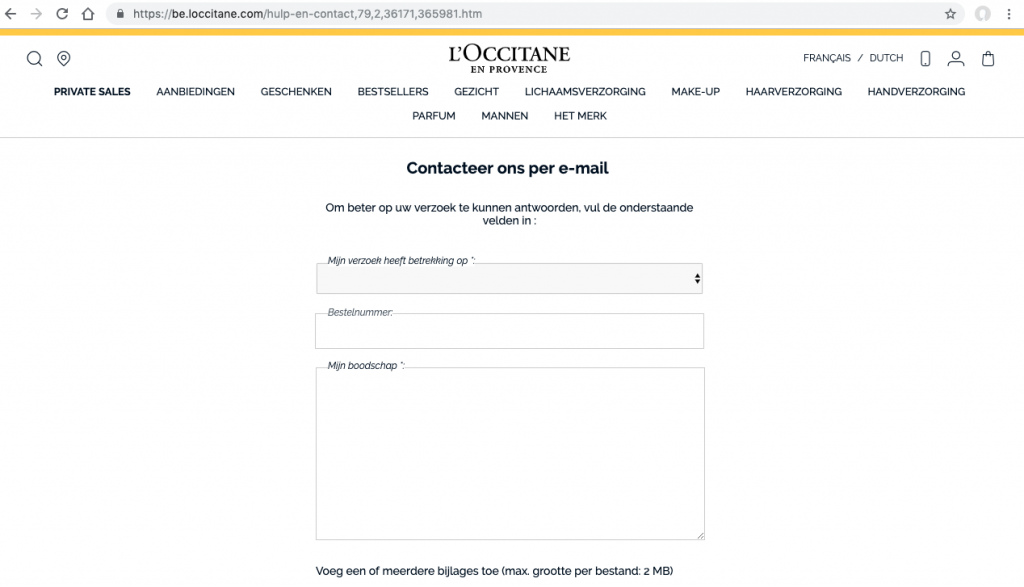Go back with the browser back arrow
Image resolution: width=1024 pixels, height=587 pixels.
point(11,14)
